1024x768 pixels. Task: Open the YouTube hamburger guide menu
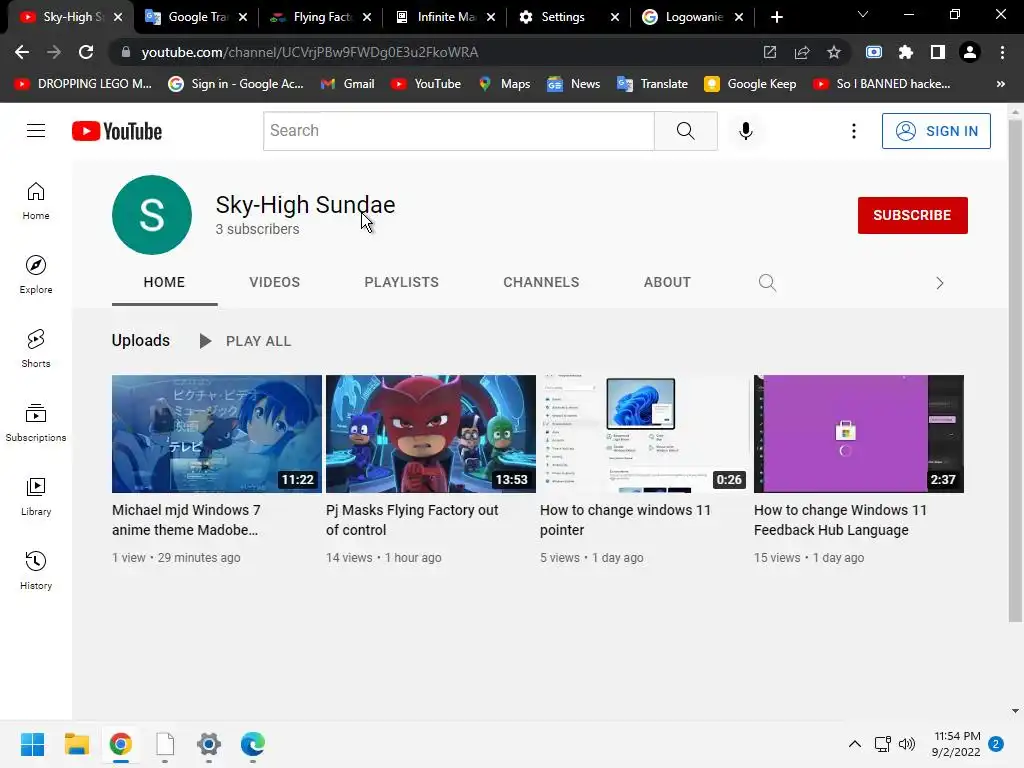pos(36,131)
